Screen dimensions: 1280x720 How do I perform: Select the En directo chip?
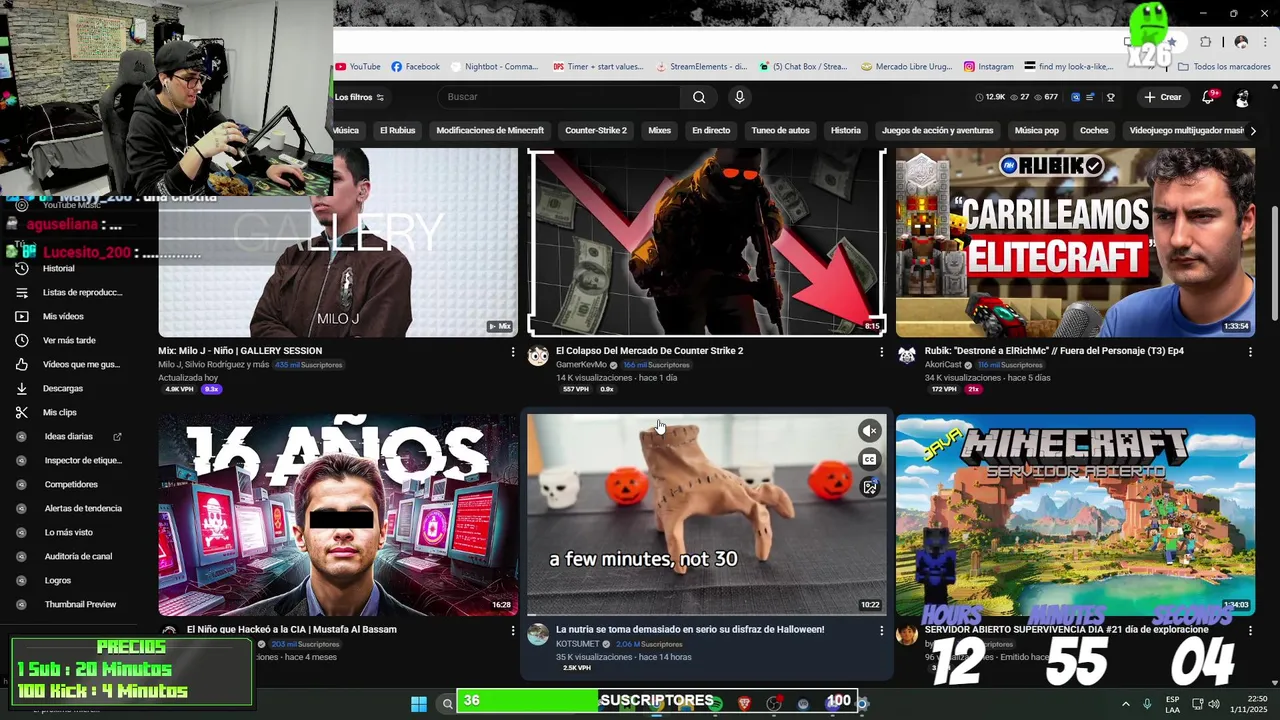(x=711, y=130)
